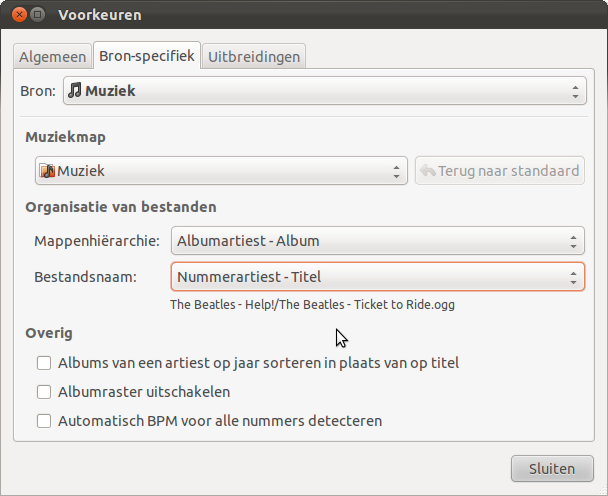
Task: Click Terug naar standaard button
Action: click(x=500, y=171)
